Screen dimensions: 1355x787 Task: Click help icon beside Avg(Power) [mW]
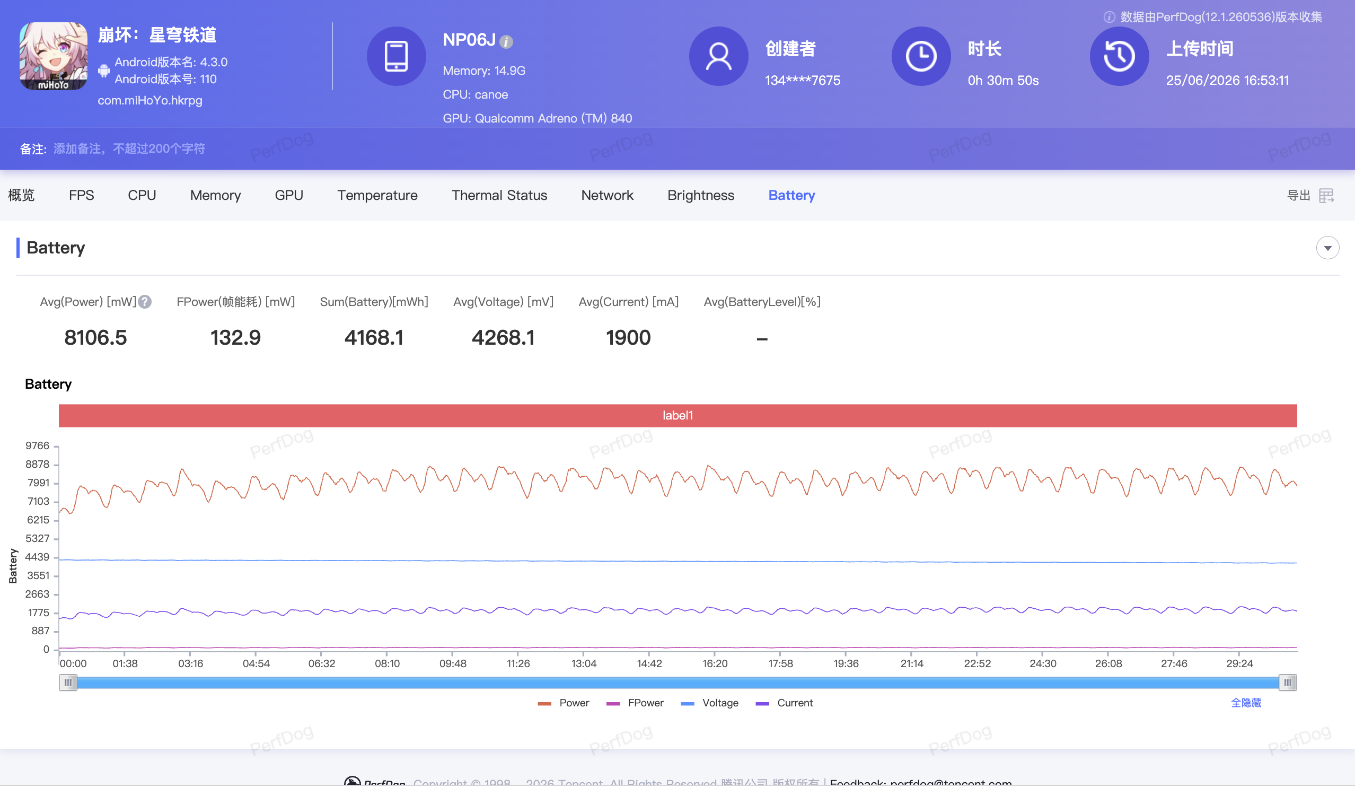[145, 302]
